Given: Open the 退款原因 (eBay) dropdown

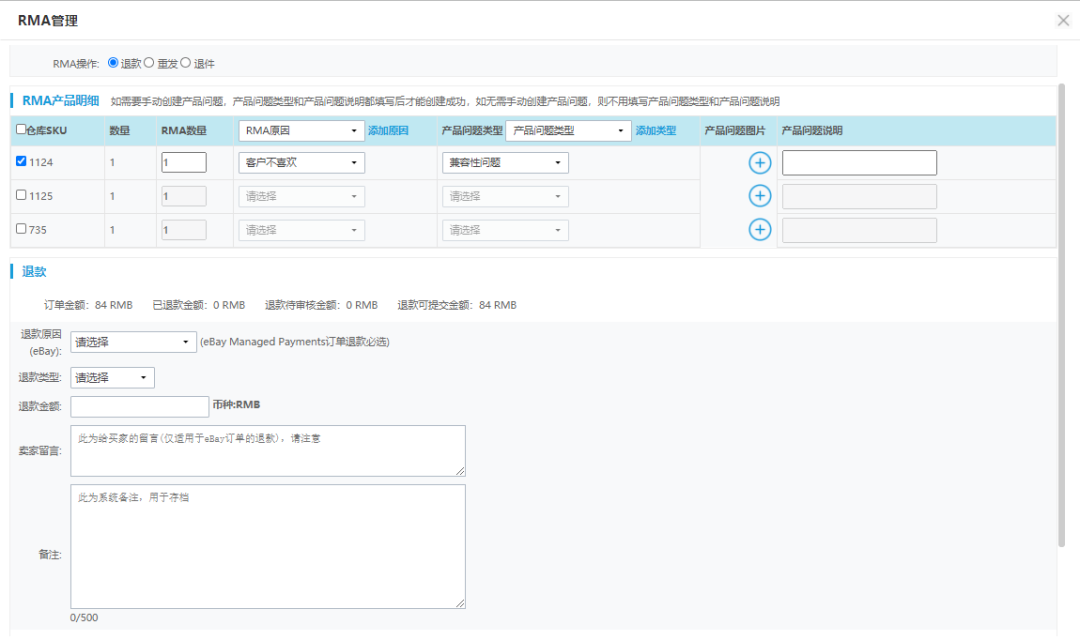Looking at the screenshot, I should point(133,342).
